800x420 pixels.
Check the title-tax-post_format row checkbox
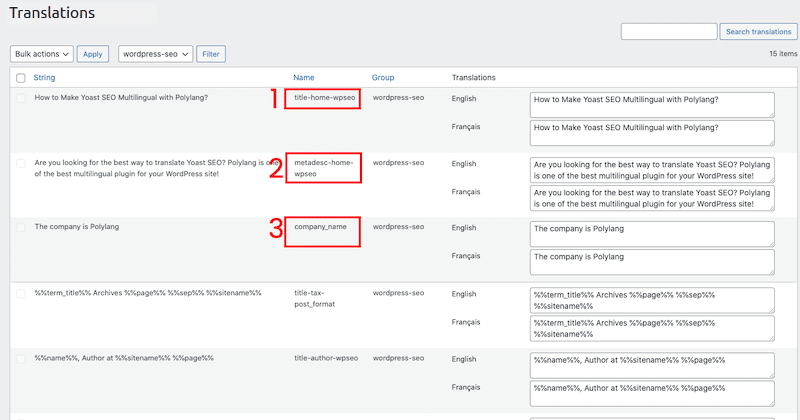[x=21, y=293]
